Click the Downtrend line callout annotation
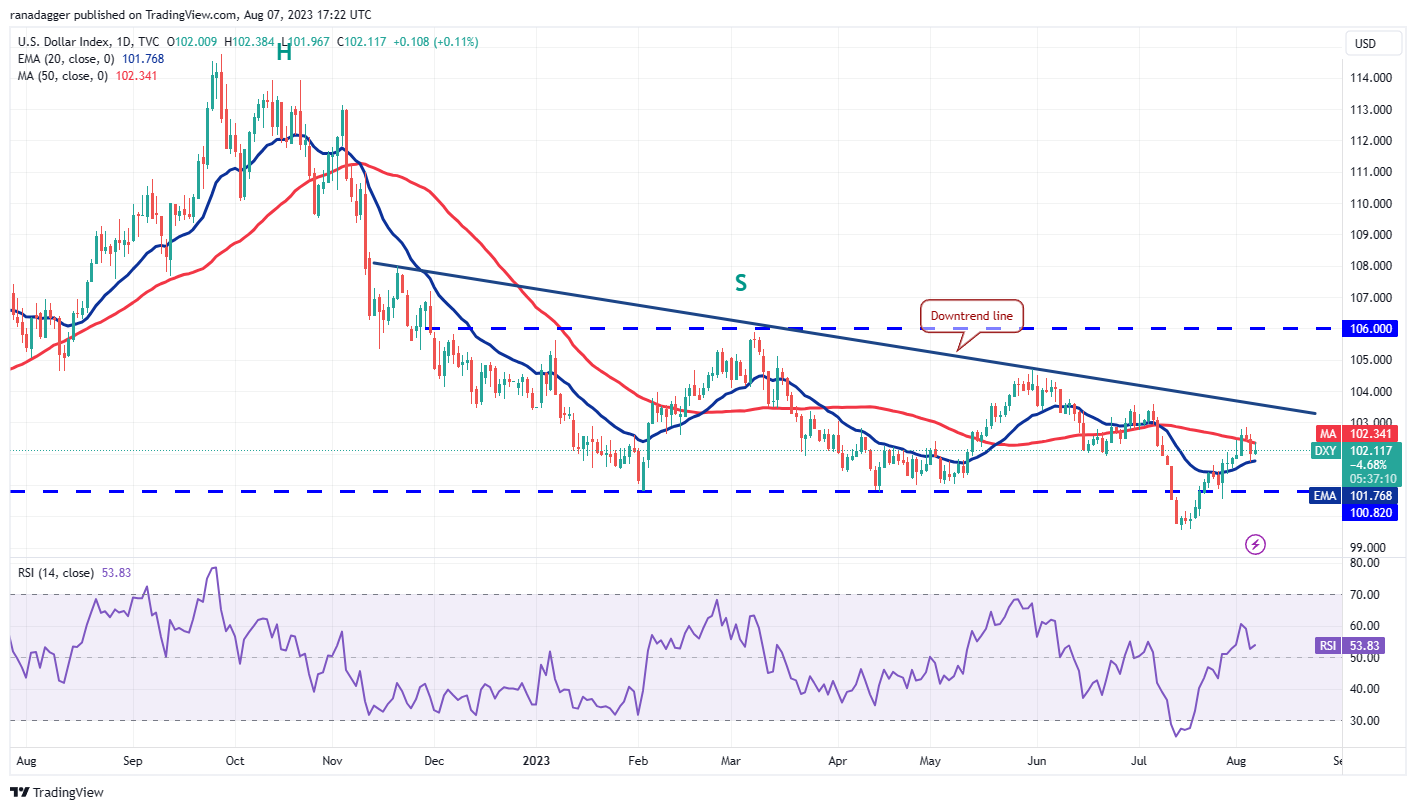Viewport: 1416px width, 810px height. click(971, 315)
